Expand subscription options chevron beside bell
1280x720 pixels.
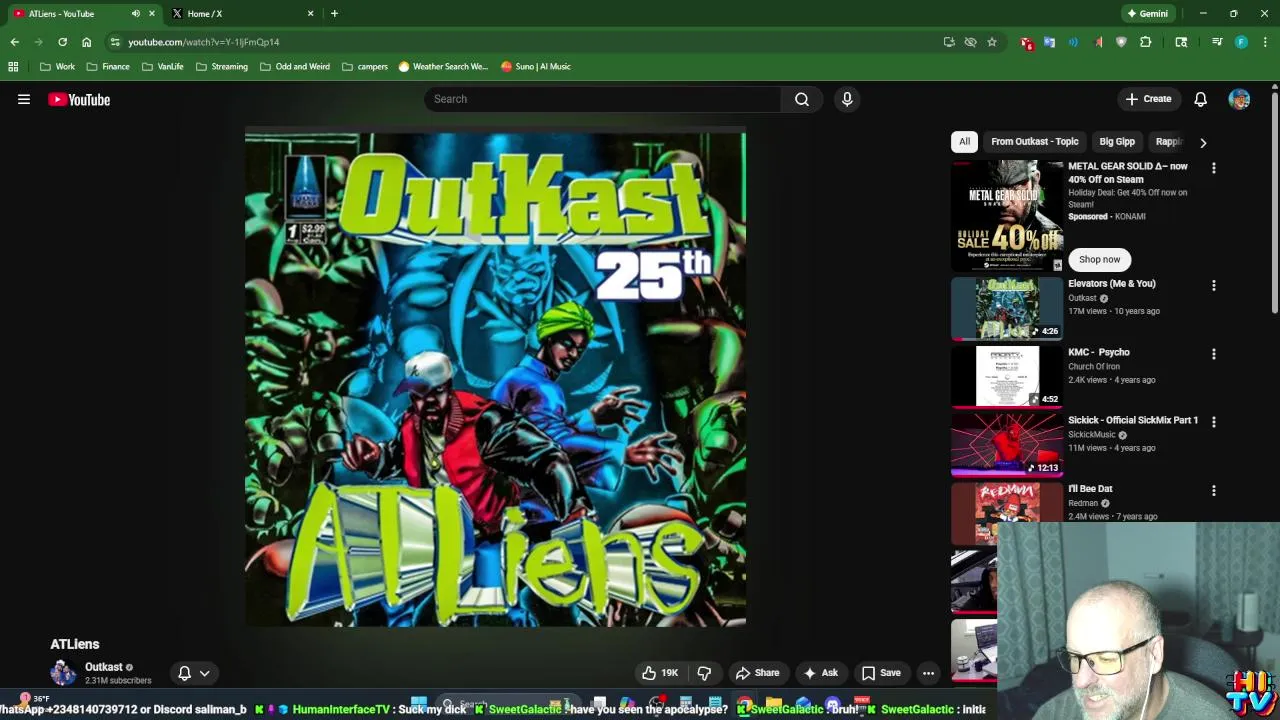tap(205, 673)
